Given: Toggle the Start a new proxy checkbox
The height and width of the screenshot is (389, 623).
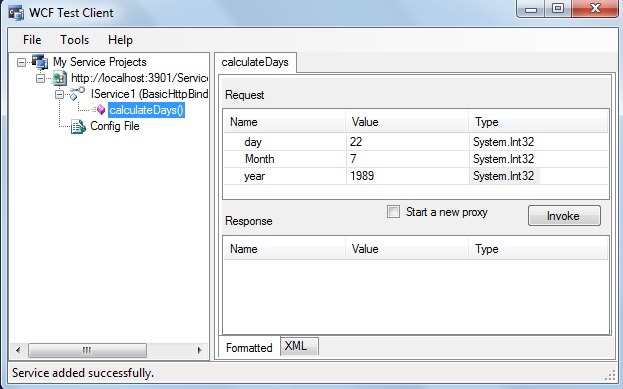Looking at the screenshot, I should point(393,211).
